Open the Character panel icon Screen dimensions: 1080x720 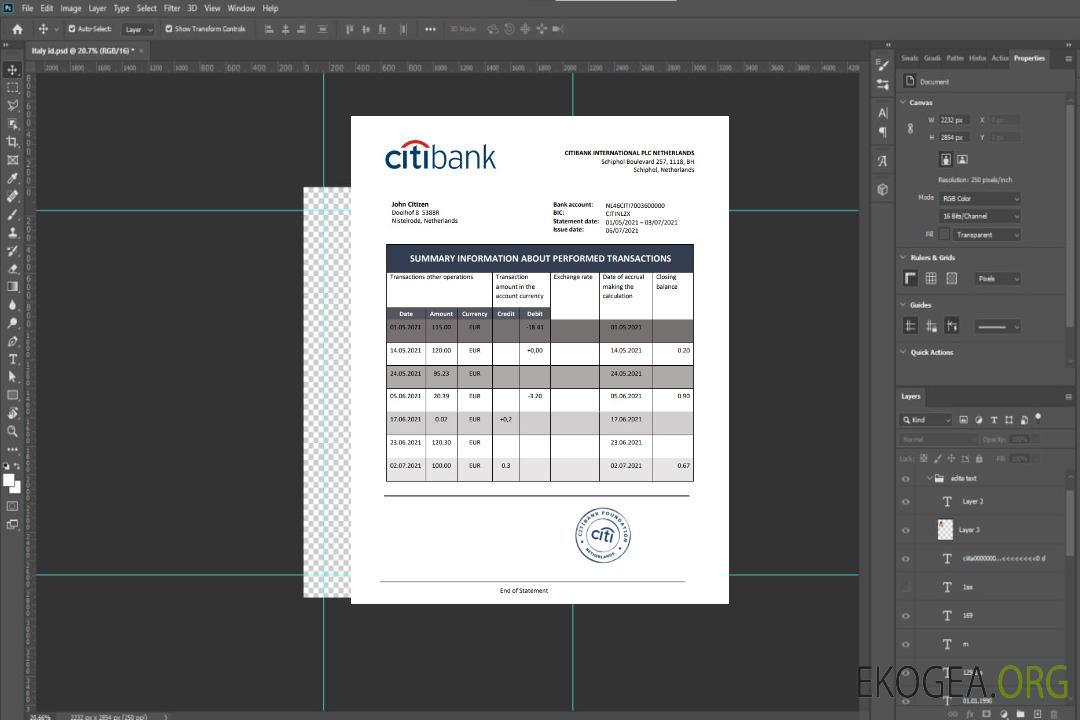(x=883, y=113)
